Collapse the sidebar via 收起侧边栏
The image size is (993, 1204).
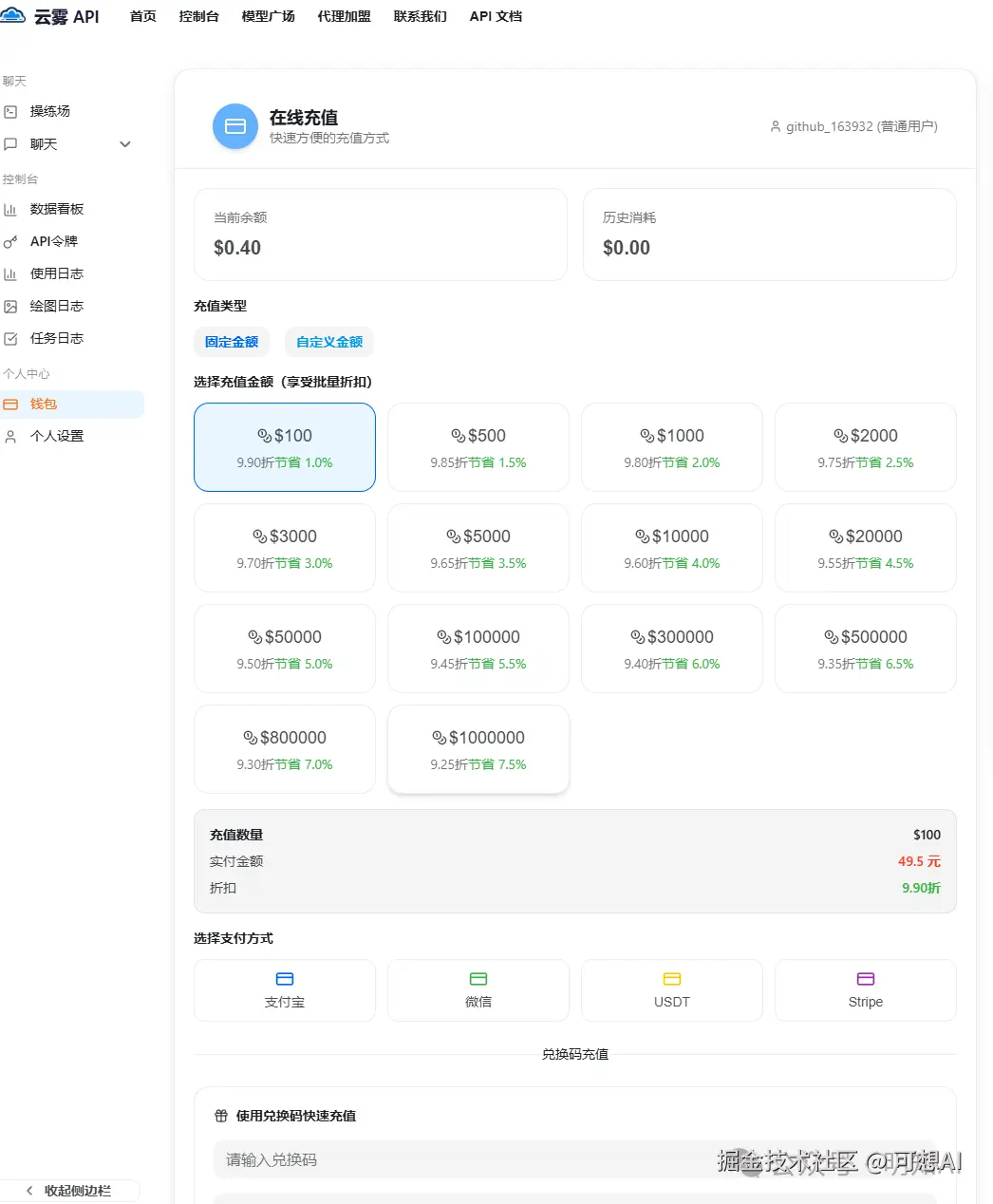tap(69, 1190)
